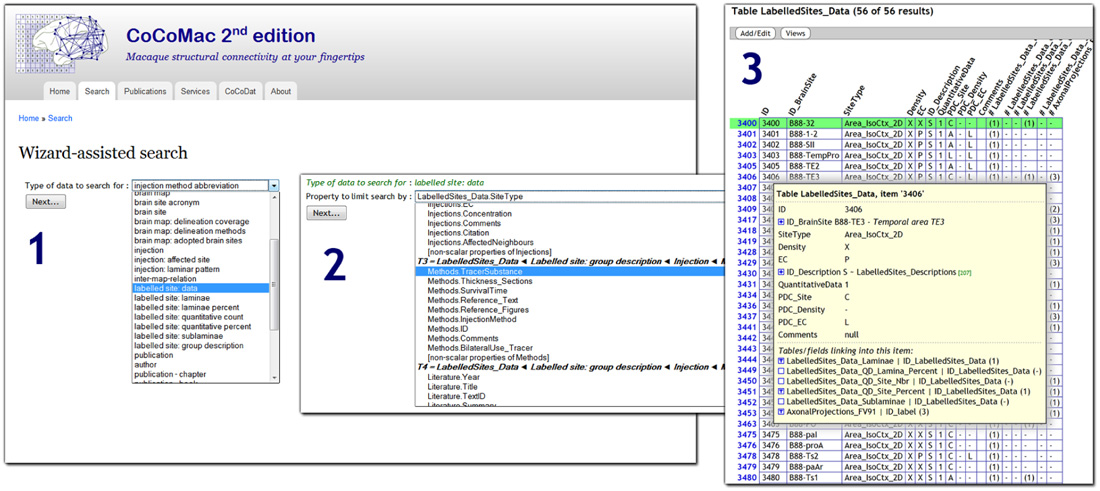Click the Views button
The width and height of the screenshot is (1100, 491).
click(x=796, y=33)
